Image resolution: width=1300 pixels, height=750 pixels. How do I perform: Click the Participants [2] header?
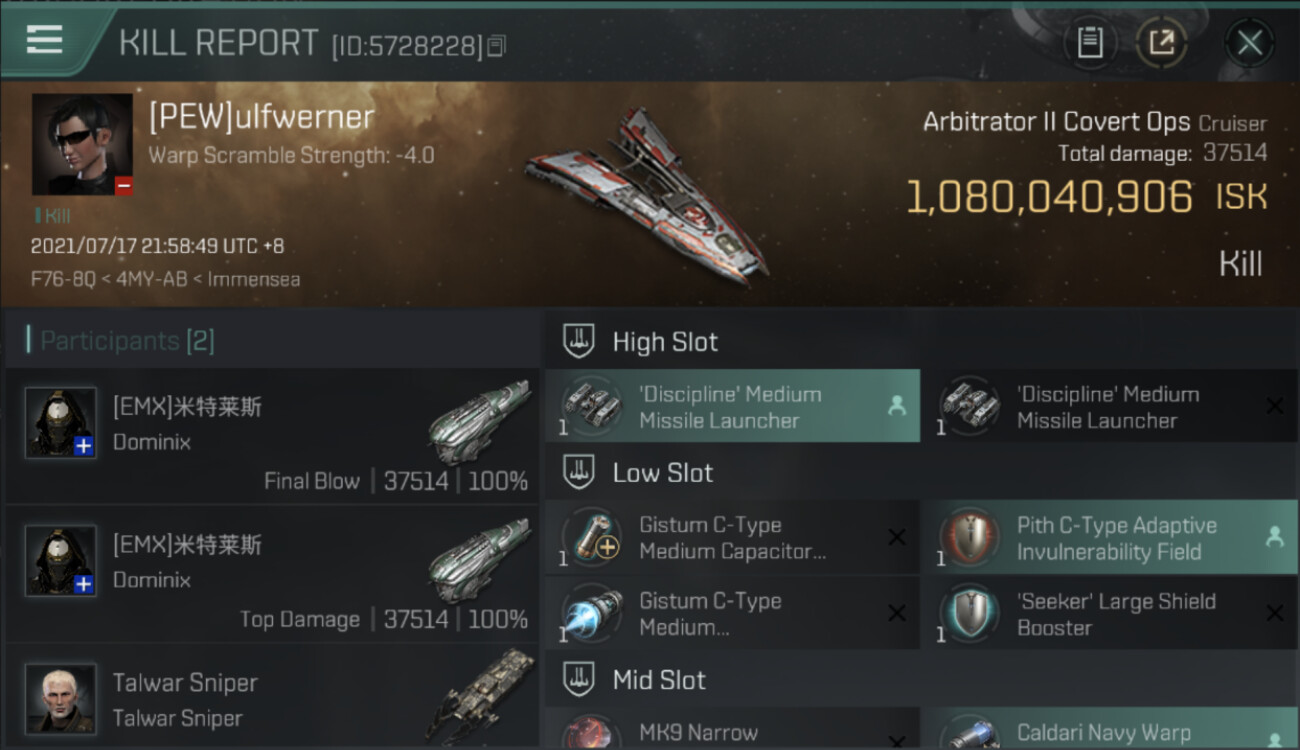coord(121,341)
